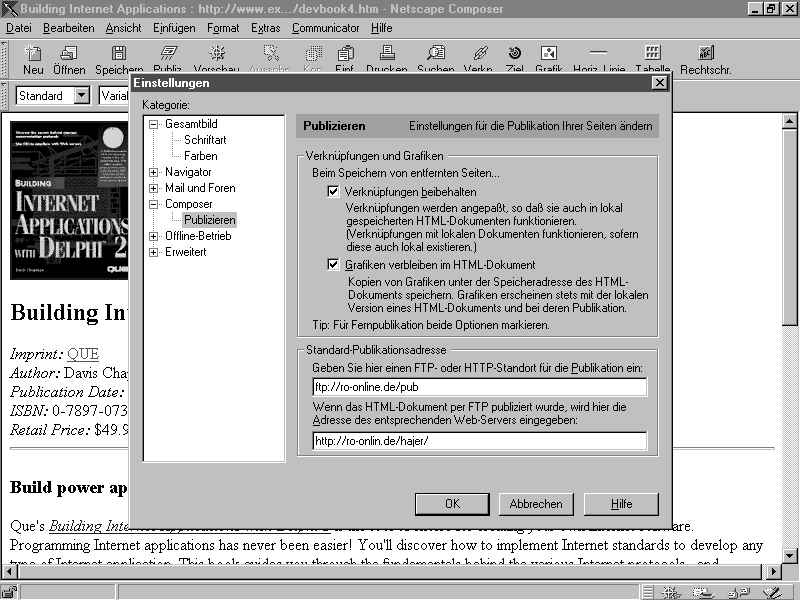This screenshot has width=800, height=600.
Task: Click the Drucken toolbar icon
Action: coord(386,59)
